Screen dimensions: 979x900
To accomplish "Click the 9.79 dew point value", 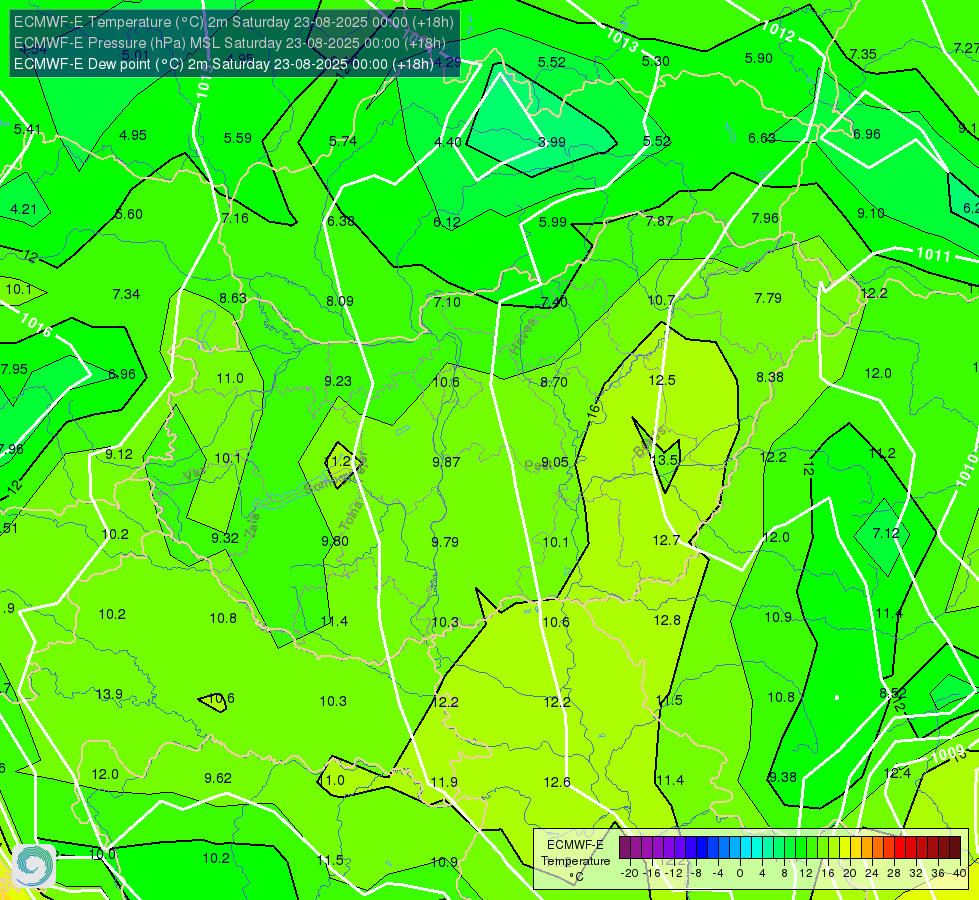I will pos(445,542).
